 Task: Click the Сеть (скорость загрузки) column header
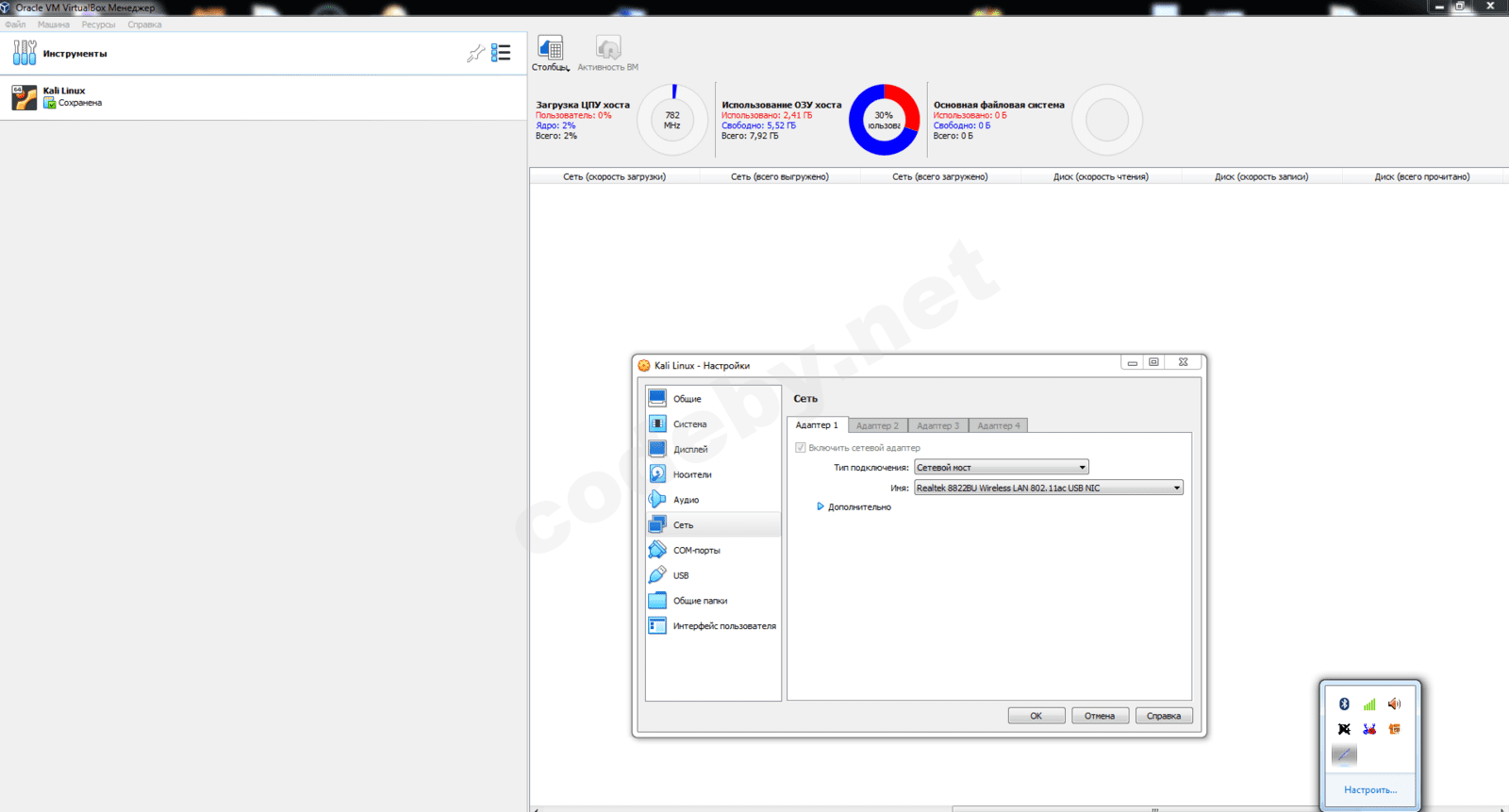click(x=614, y=176)
